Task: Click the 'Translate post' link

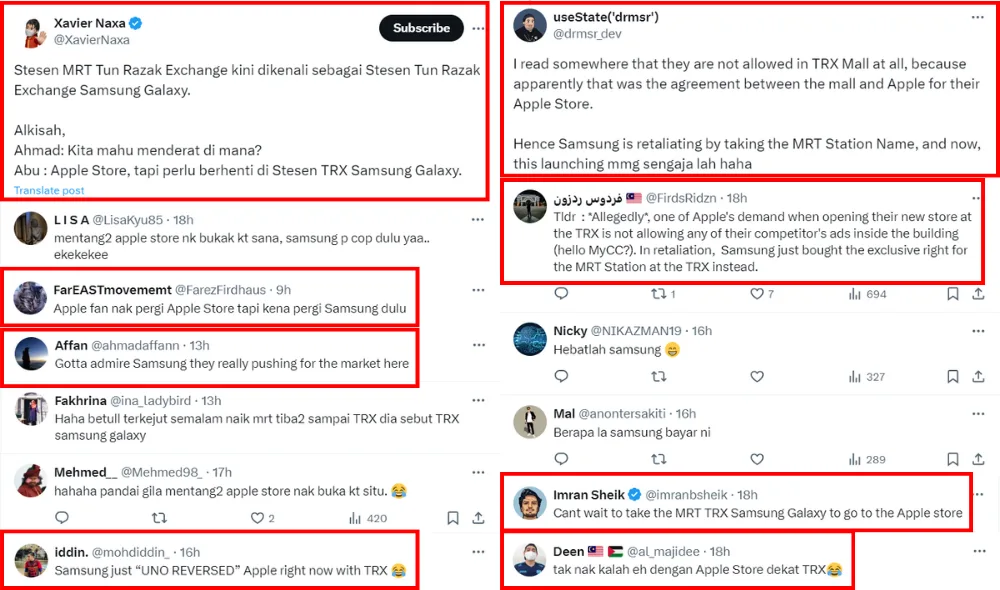Action: 49,190
